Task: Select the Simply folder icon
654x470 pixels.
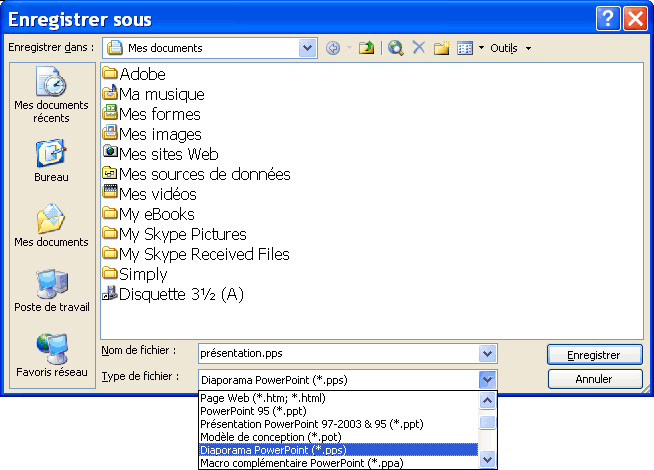Action: (110, 273)
